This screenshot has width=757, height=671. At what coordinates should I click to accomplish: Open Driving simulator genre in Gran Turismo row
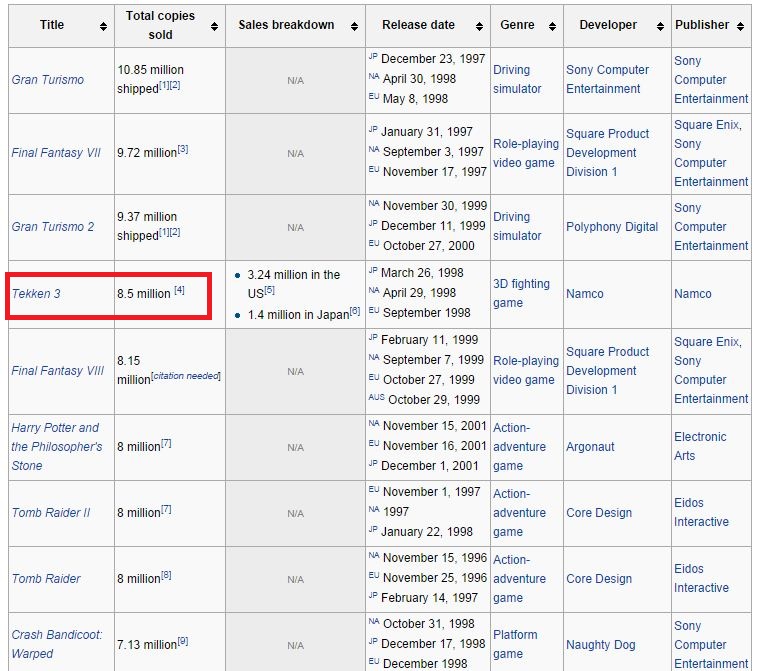517,80
